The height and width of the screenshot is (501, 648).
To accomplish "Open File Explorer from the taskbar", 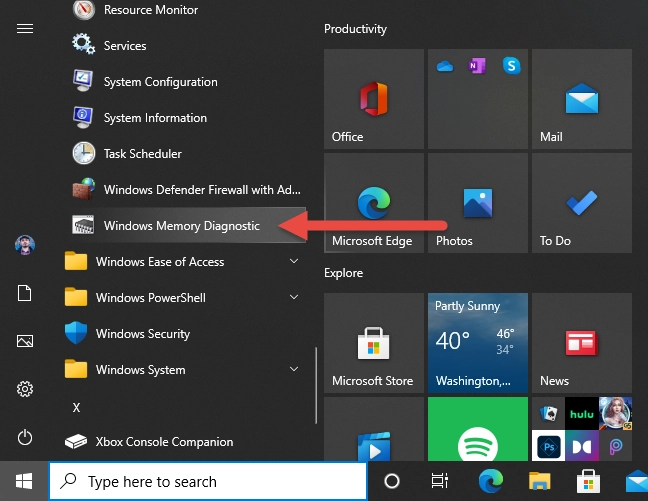I will coord(539,481).
